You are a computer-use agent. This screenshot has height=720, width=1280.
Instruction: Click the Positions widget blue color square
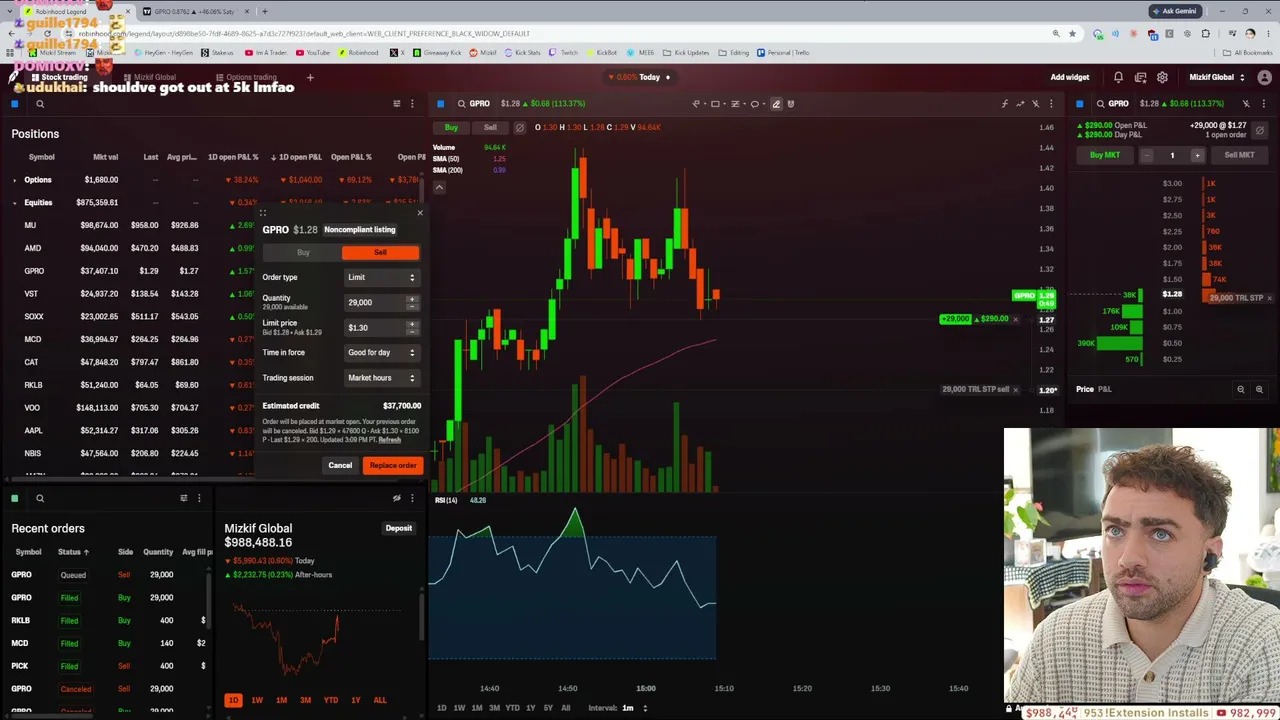[15, 104]
